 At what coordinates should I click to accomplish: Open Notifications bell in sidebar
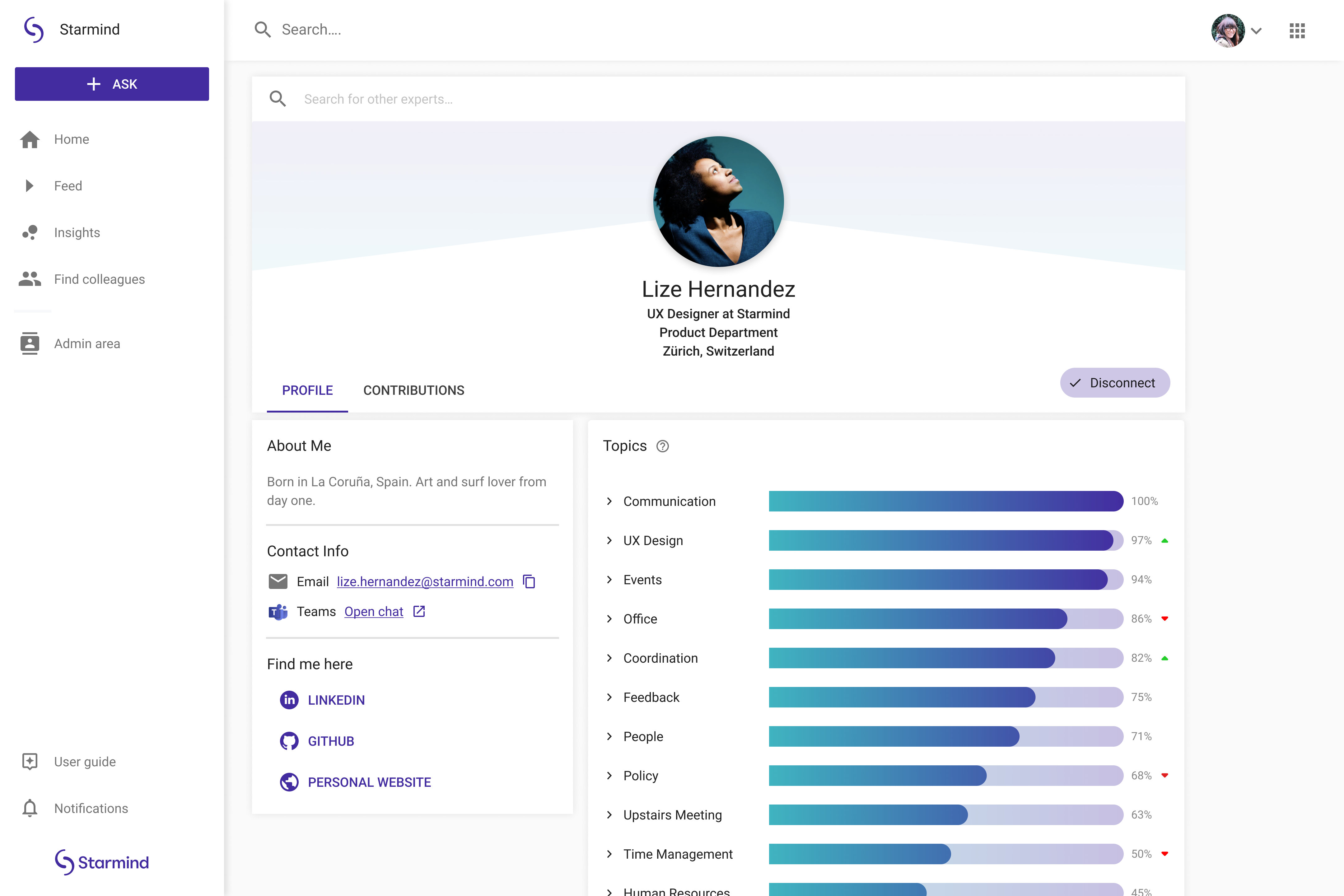pos(90,808)
